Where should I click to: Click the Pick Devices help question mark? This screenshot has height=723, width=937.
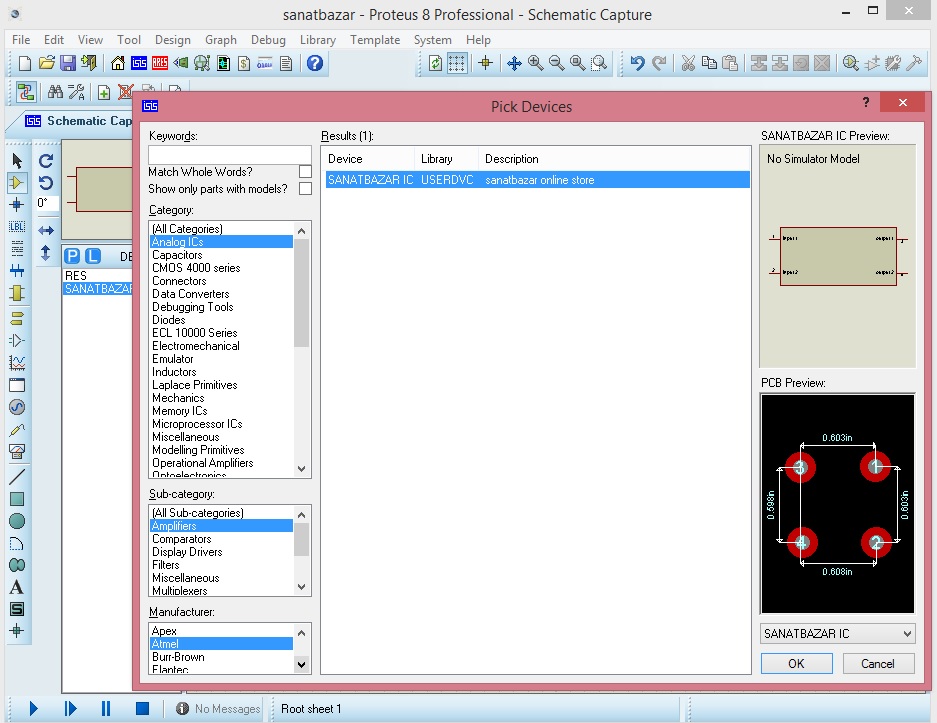[866, 102]
